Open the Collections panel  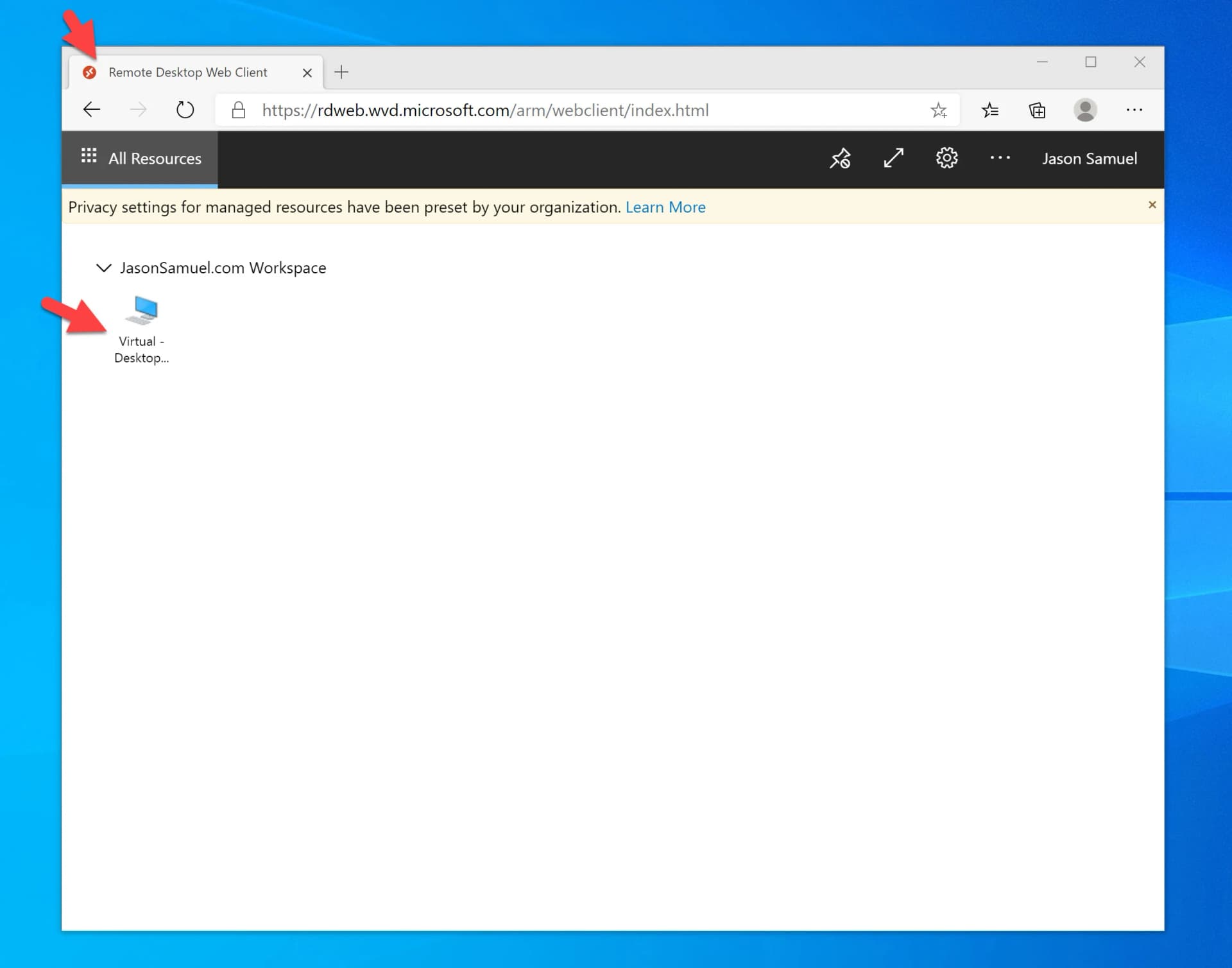click(1037, 110)
